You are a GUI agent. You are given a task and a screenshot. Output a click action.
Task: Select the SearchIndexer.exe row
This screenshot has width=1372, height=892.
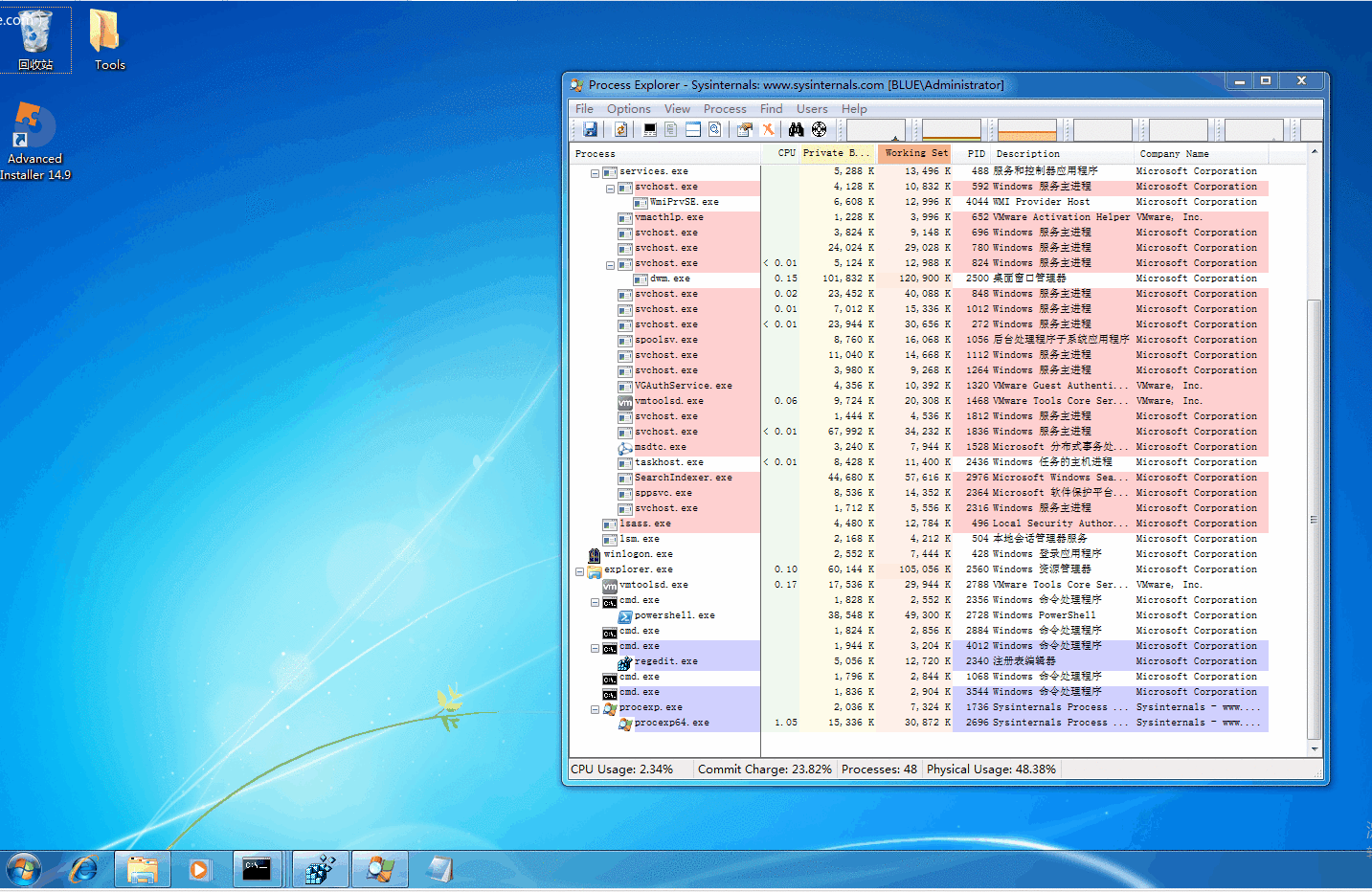[919, 478]
